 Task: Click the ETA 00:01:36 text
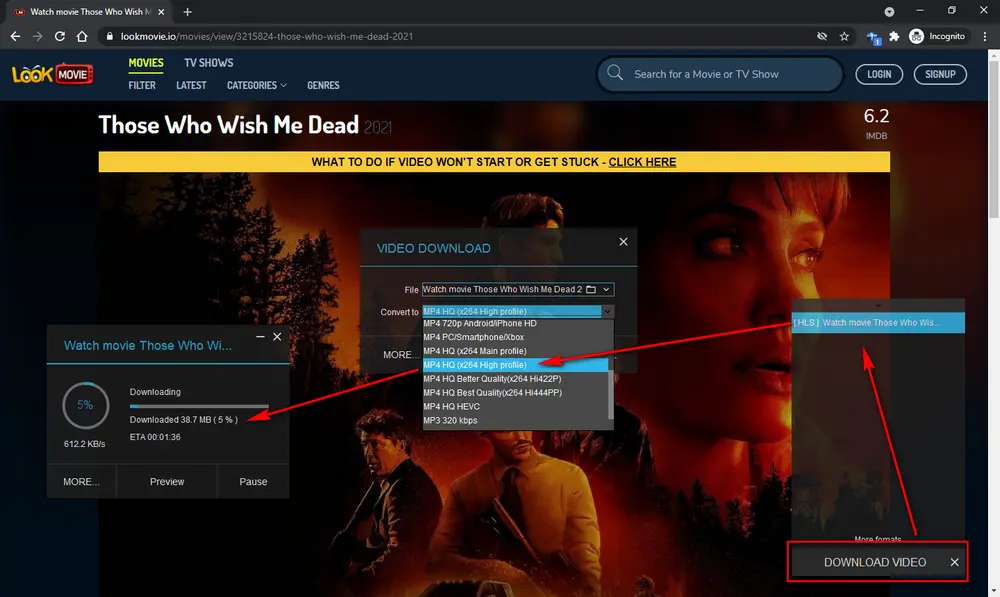point(155,437)
